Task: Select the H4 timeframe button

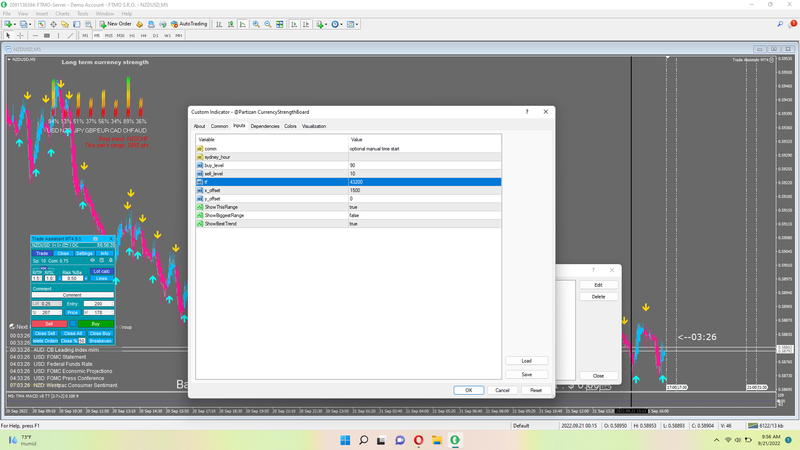Action: click(144, 35)
